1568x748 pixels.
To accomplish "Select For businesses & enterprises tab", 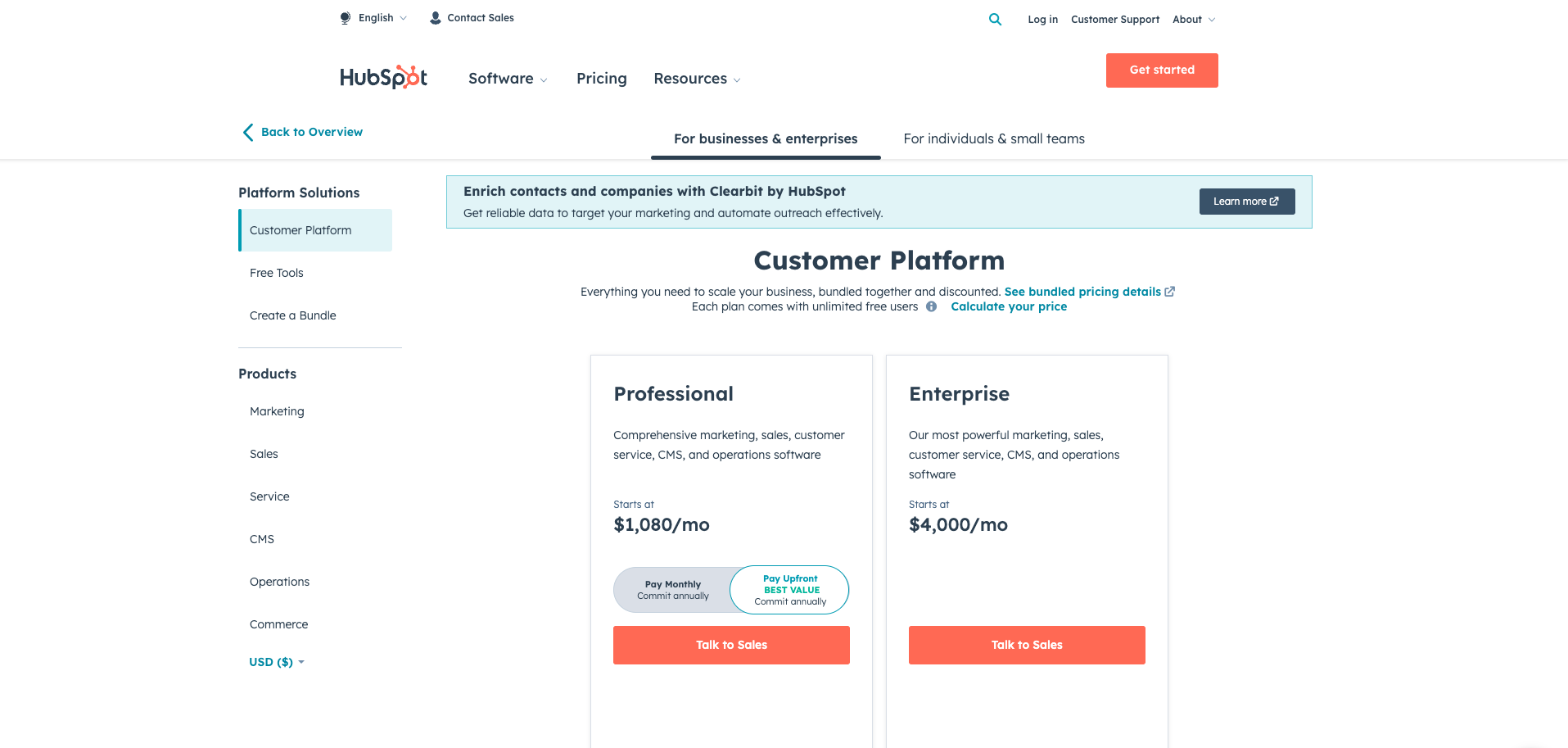I will coord(766,139).
